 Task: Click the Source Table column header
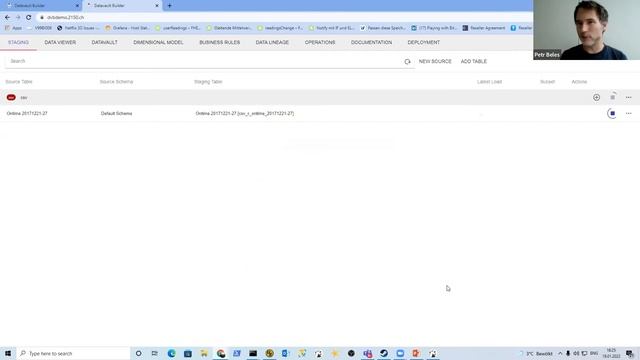tap(19, 82)
